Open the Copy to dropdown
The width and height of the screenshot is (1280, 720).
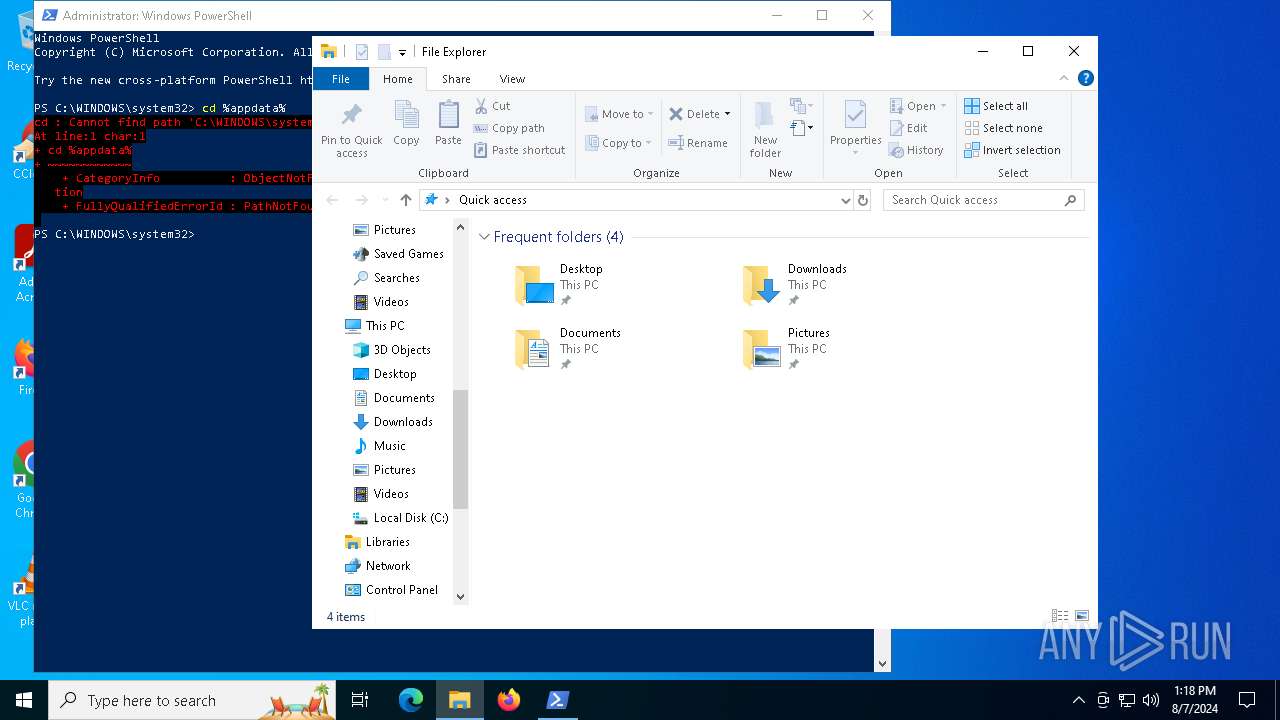tap(619, 143)
